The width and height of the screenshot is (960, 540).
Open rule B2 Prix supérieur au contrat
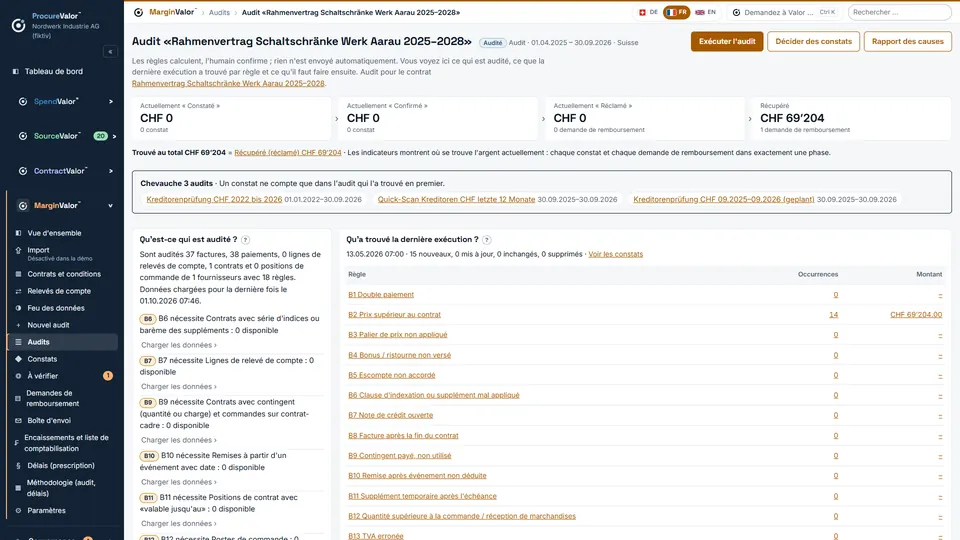point(394,315)
